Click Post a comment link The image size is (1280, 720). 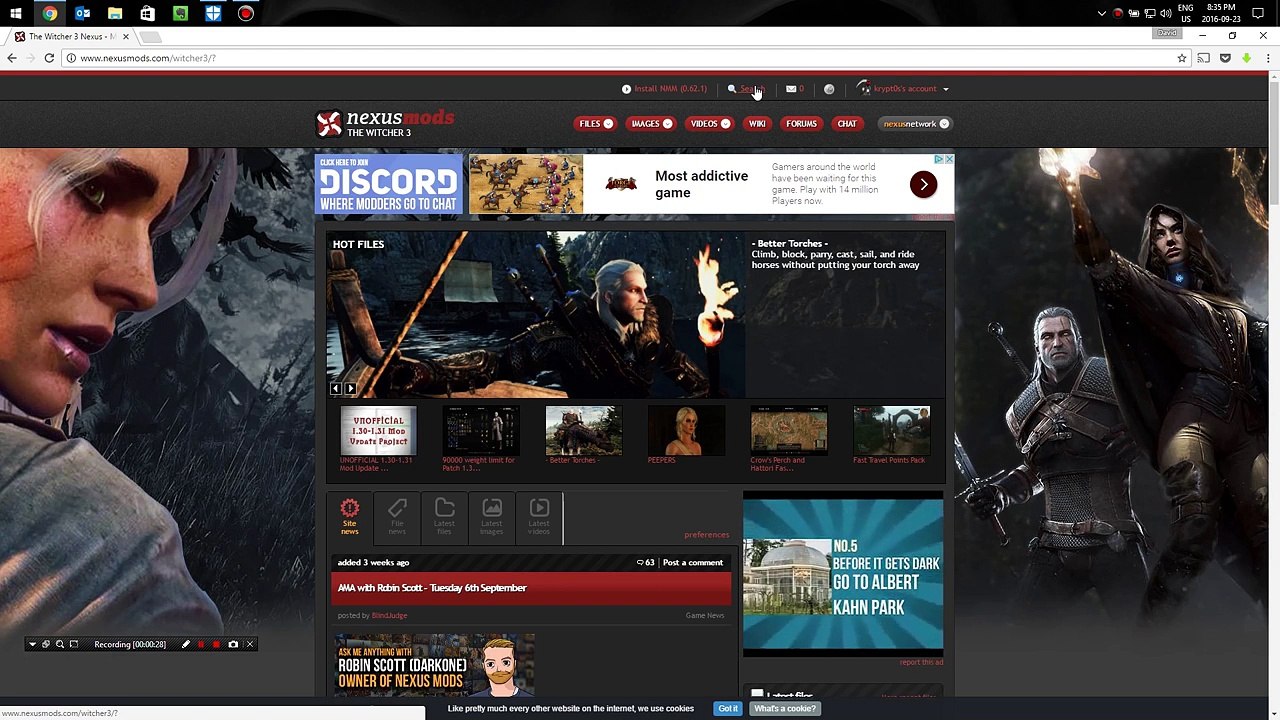(692, 563)
